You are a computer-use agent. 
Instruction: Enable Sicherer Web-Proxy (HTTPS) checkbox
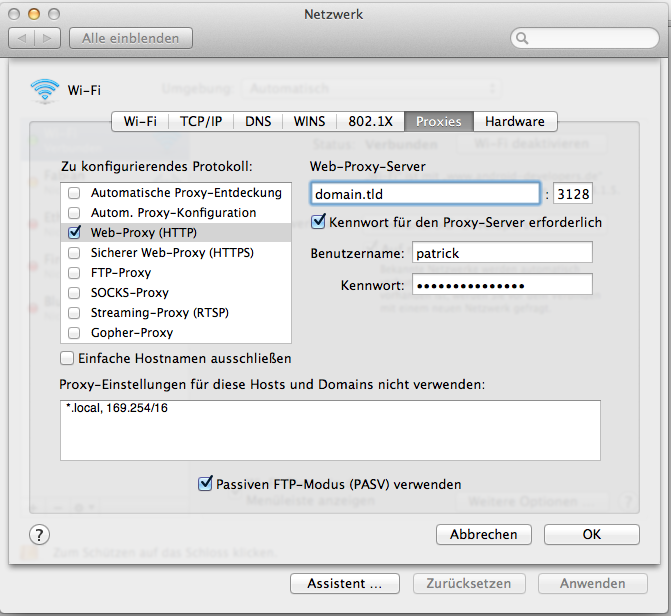coord(74,253)
